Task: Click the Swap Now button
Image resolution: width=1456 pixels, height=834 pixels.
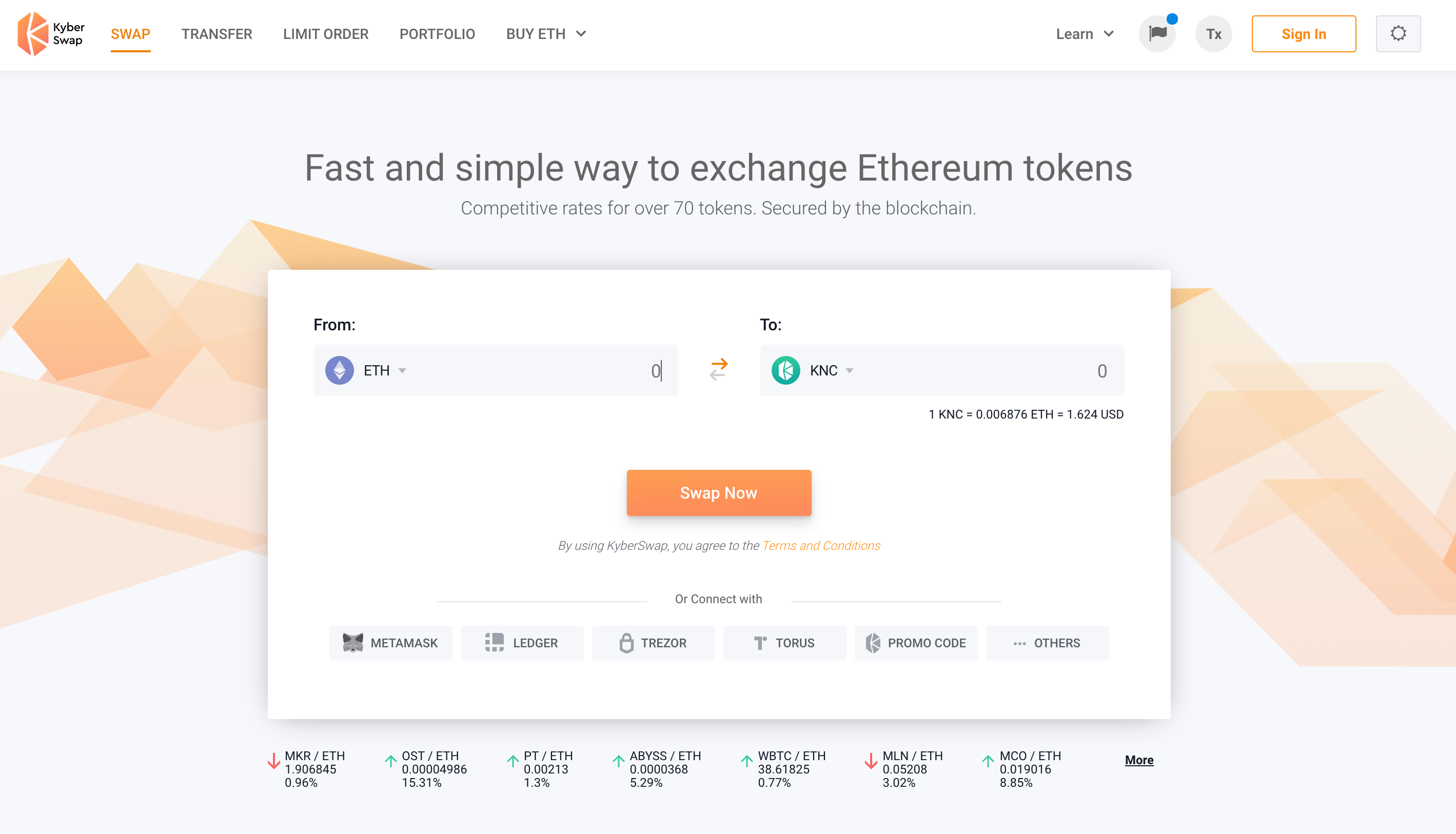Action: coord(719,492)
